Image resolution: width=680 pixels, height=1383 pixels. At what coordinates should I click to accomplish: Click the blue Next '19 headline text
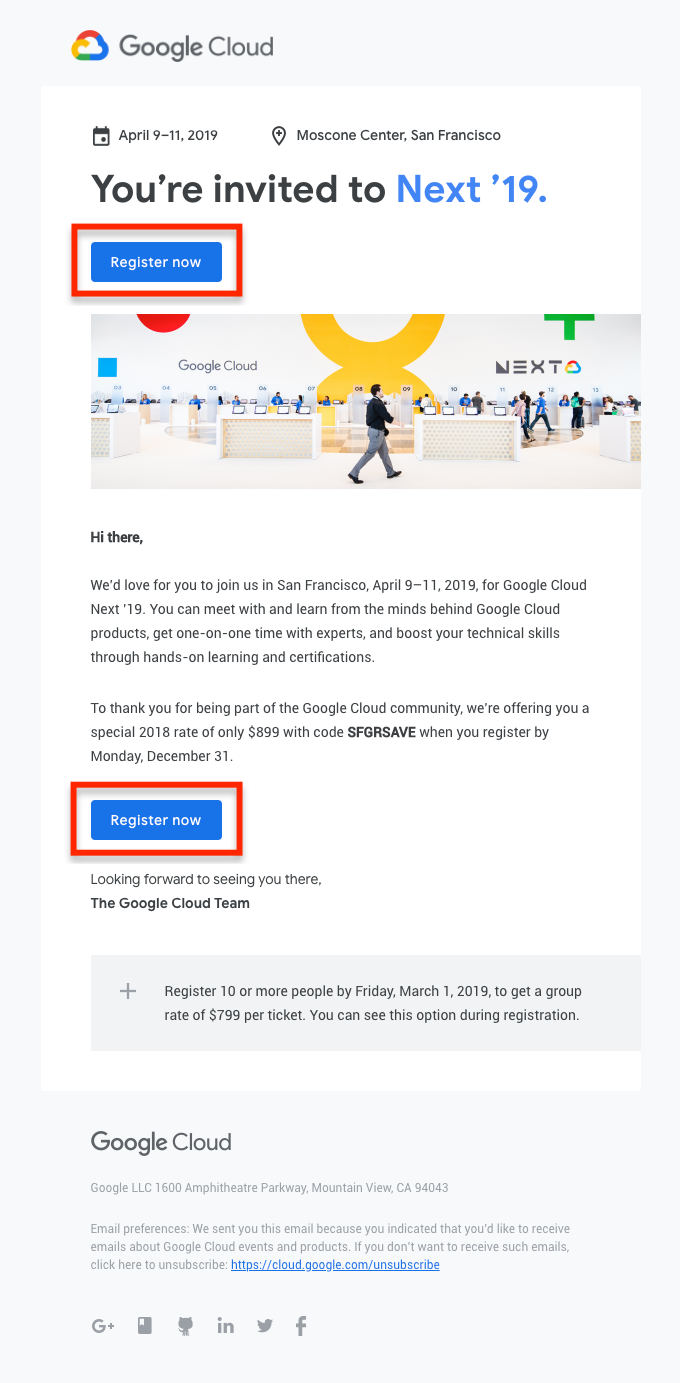(471, 188)
